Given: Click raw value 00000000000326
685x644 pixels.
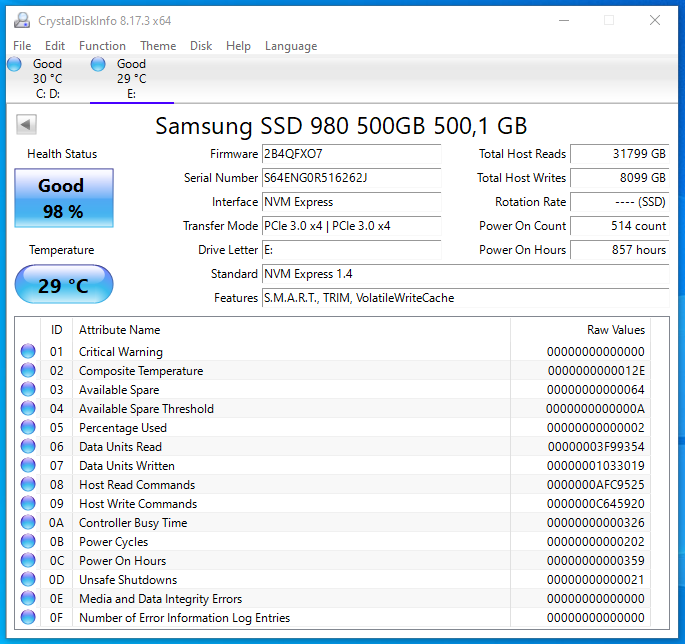Looking at the screenshot, I should pos(596,523).
